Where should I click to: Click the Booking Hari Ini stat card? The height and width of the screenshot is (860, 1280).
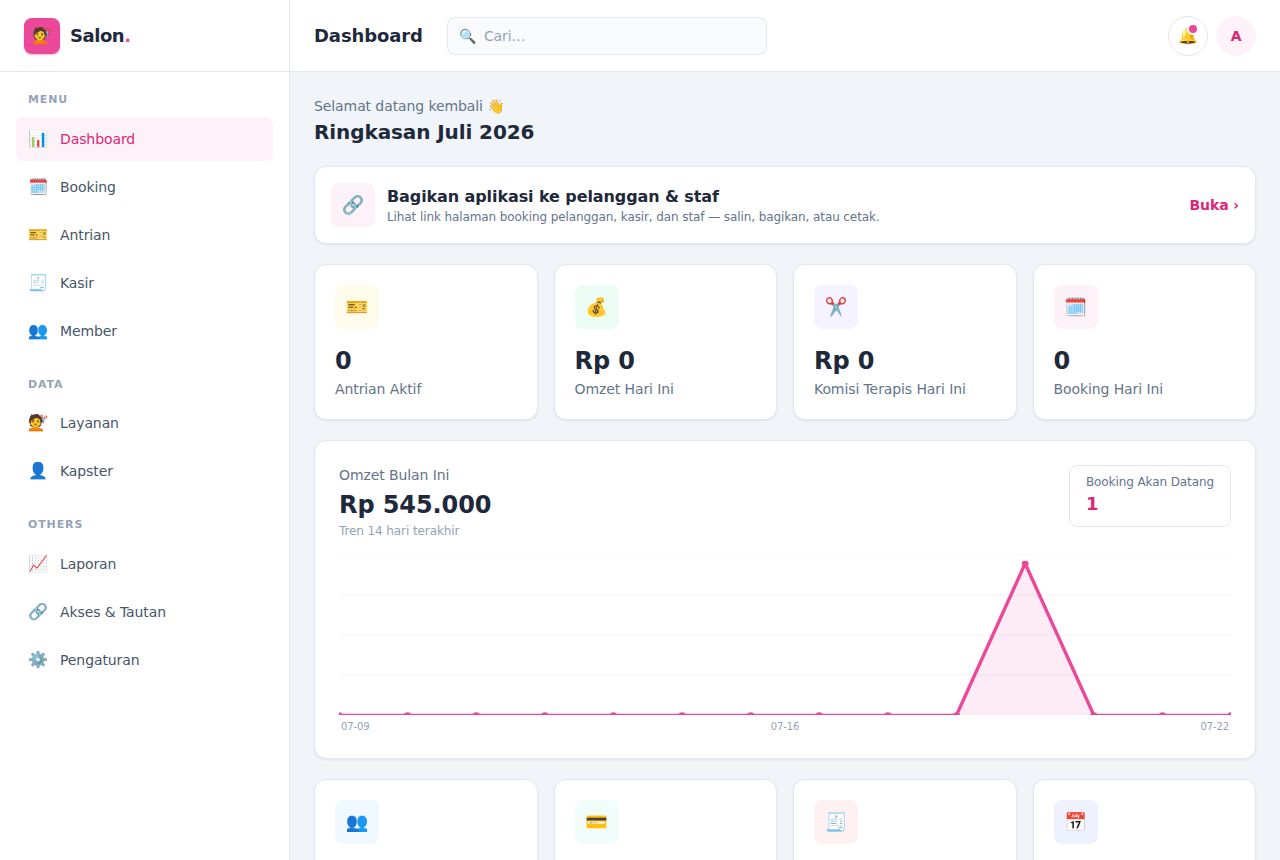pyautogui.click(x=1144, y=342)
